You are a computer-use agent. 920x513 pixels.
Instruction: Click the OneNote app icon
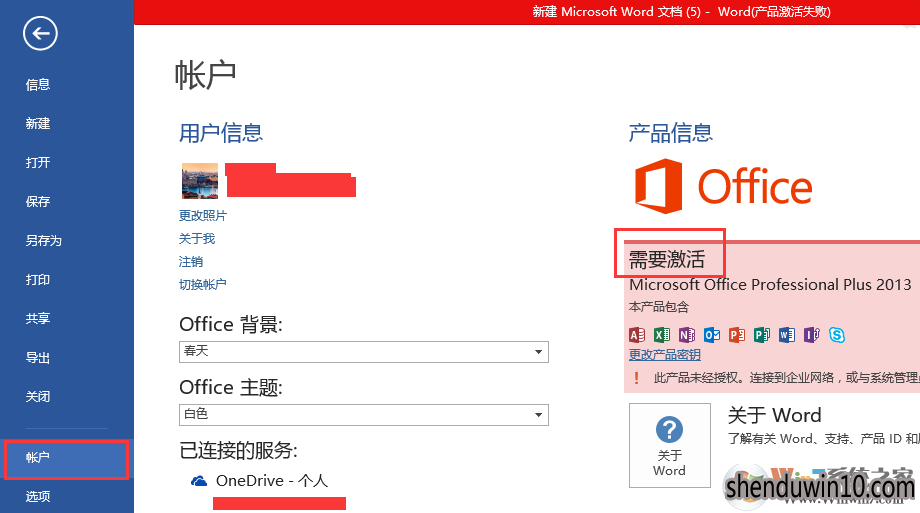[x=687, y=335]
